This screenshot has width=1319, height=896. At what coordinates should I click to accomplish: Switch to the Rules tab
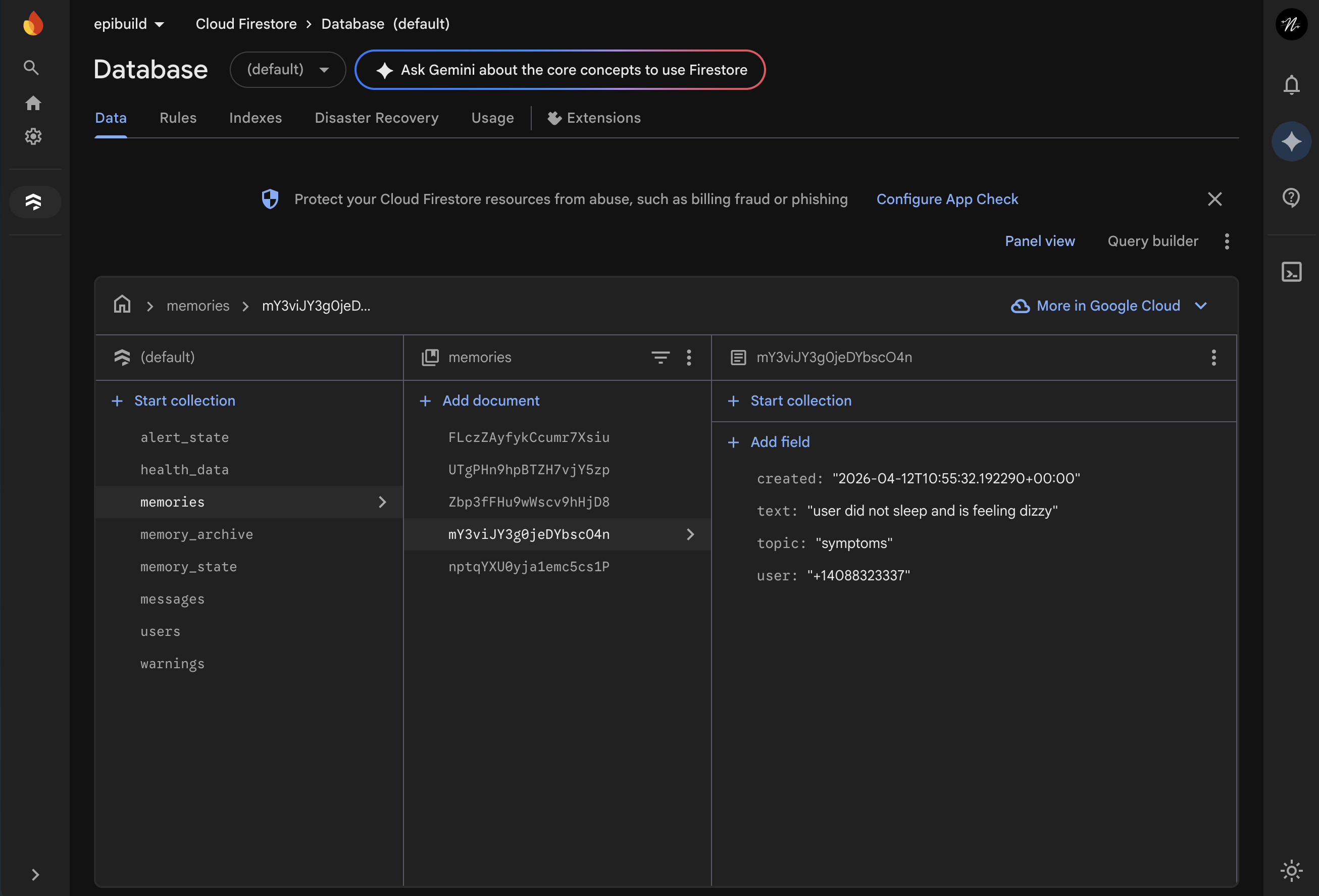tap(178, 118)
